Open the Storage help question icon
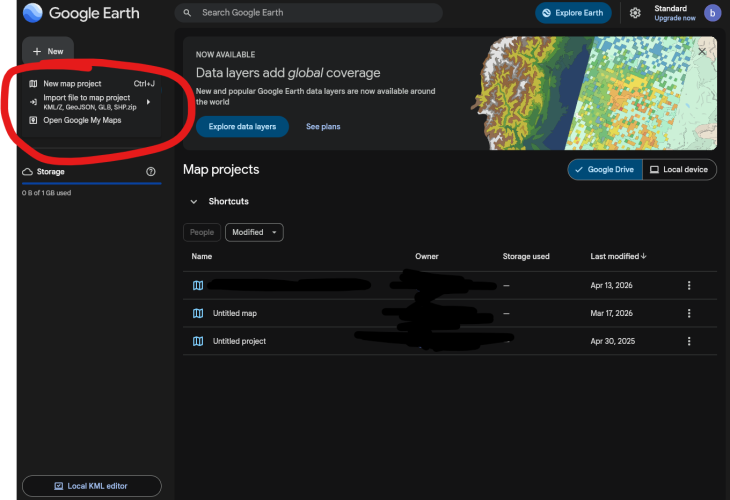 (151, 172)
